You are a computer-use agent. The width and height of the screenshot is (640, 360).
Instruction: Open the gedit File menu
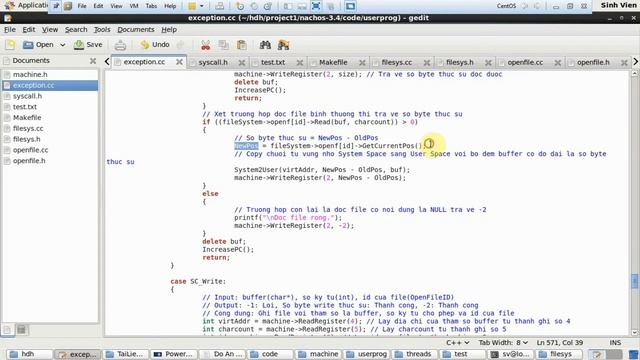(x=10, y=29)
